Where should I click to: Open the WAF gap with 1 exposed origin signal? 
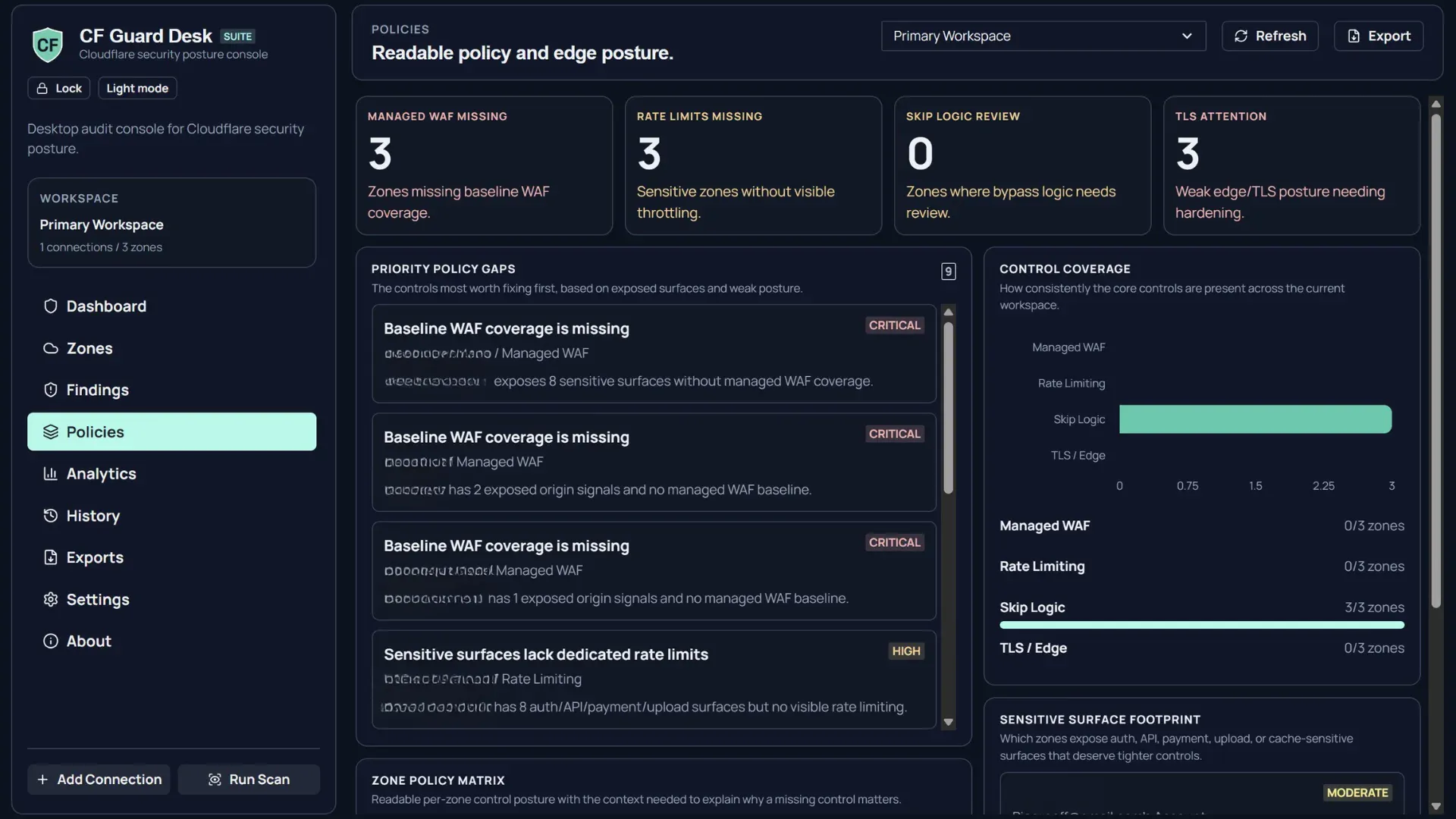coord(654,570)
